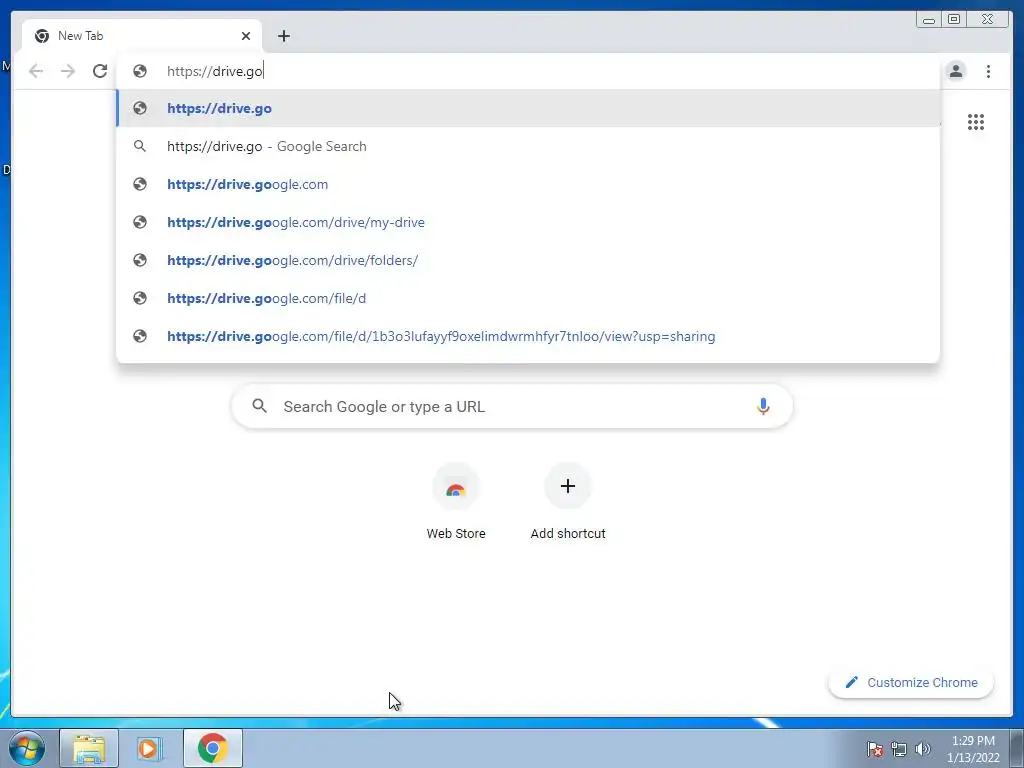Click the Search Google or type a URL box

click(512, 406)
